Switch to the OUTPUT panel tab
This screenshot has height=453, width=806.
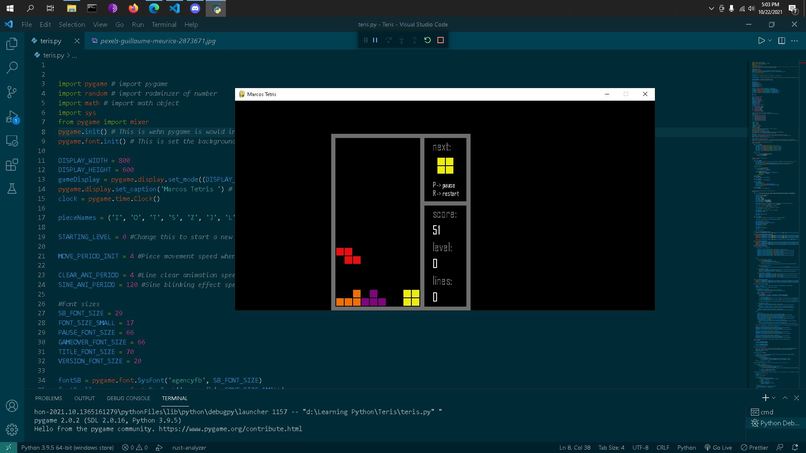point(84,398)
